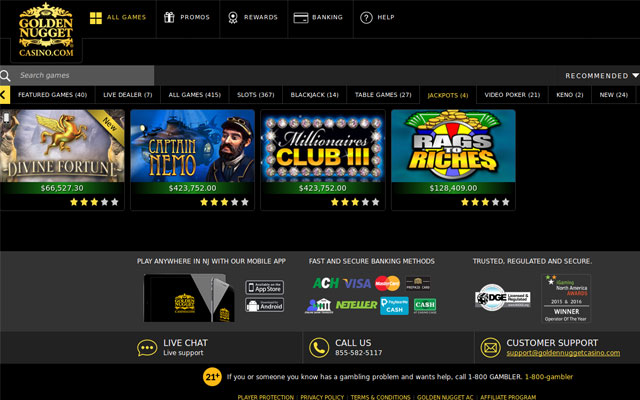Click the Golden Nugget Casino logo
640x400 pixels.
click(46, 30)
